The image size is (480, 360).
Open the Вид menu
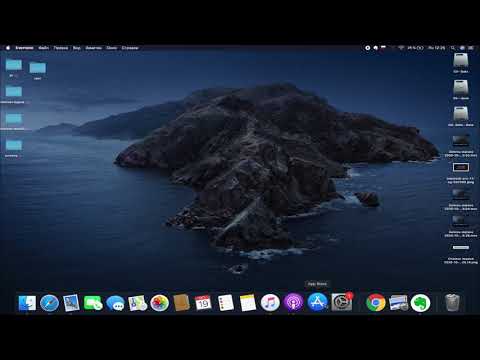pyautogui.click(x=77, y=48)
